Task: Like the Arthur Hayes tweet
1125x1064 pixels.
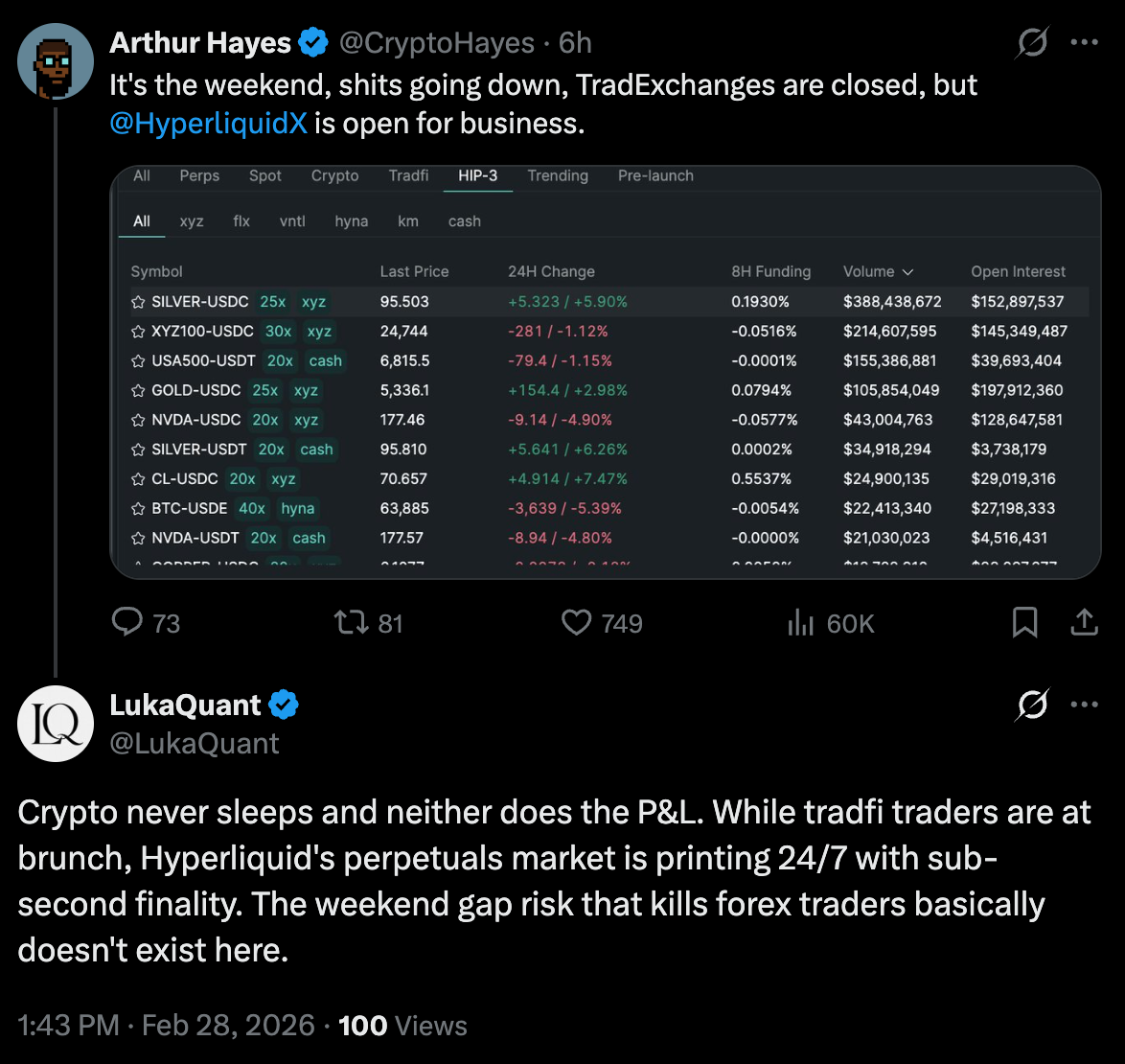Action: tap(576, 623)
